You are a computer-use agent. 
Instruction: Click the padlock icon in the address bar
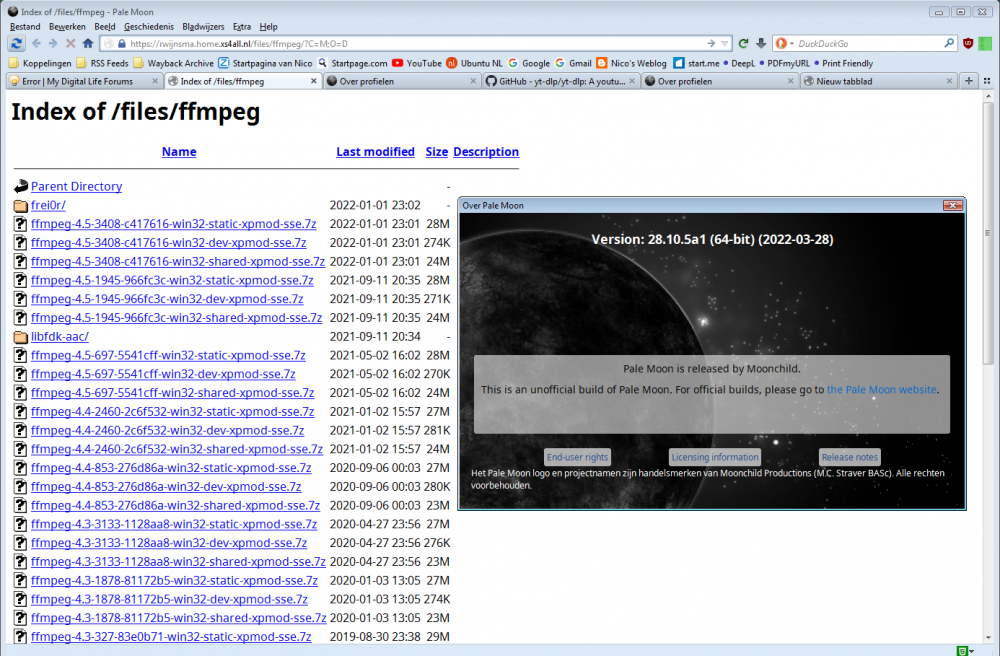pyautogui.click(x=121, y=44)
